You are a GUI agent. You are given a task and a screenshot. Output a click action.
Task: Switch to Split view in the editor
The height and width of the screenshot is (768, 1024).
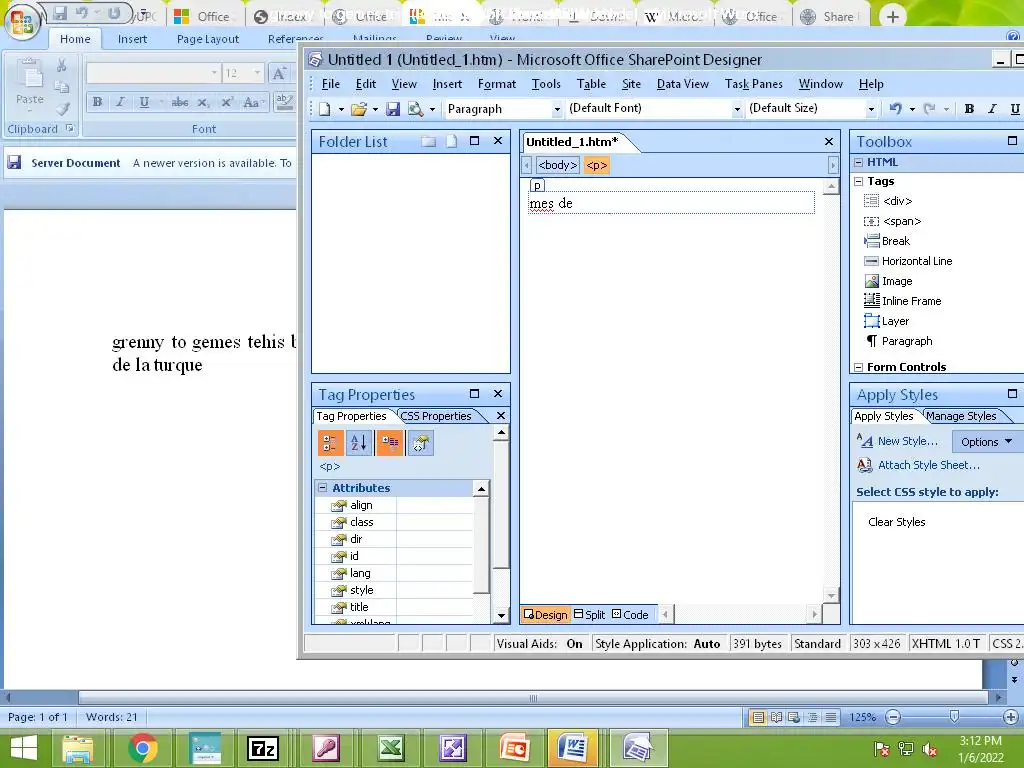[x=589, y=615]
